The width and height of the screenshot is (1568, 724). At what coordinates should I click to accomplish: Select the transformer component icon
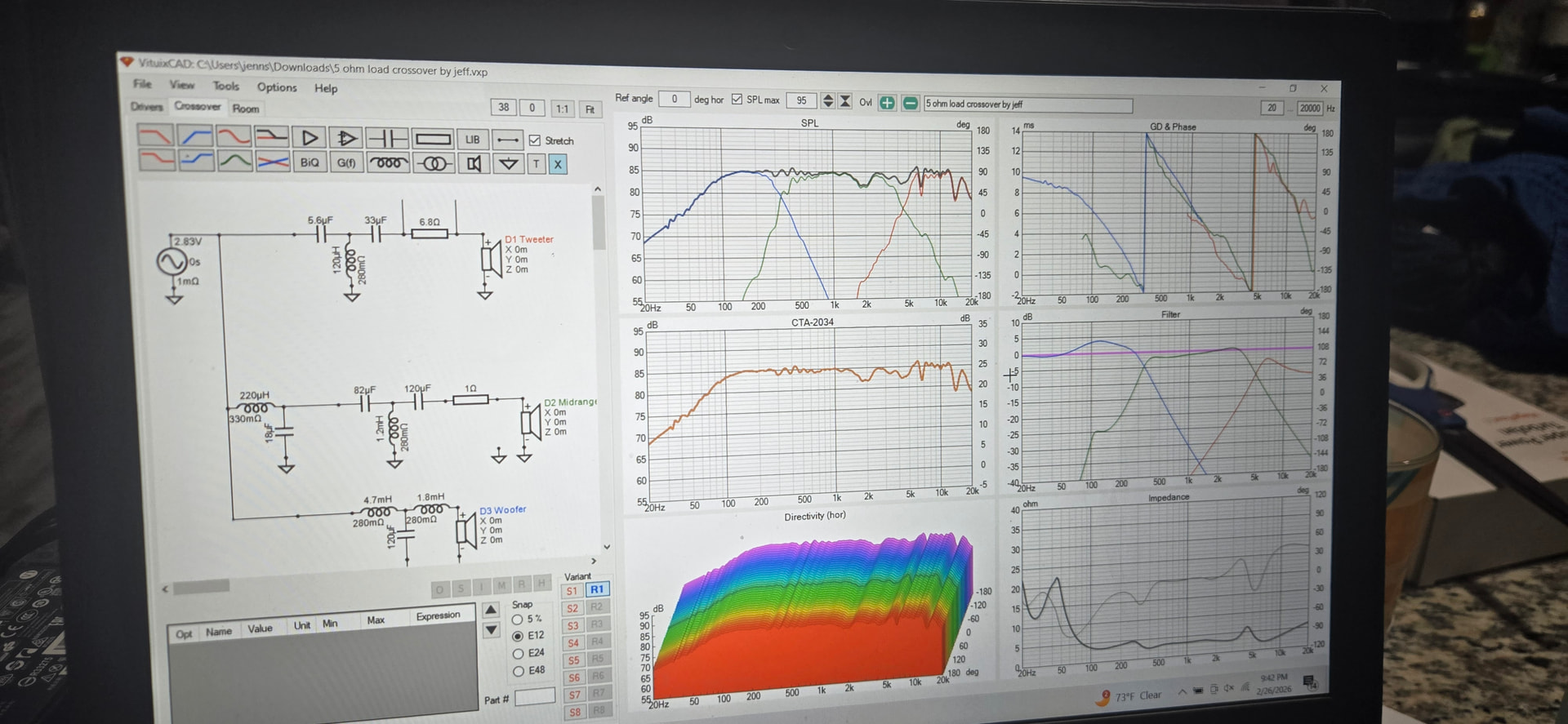point(433,164)
